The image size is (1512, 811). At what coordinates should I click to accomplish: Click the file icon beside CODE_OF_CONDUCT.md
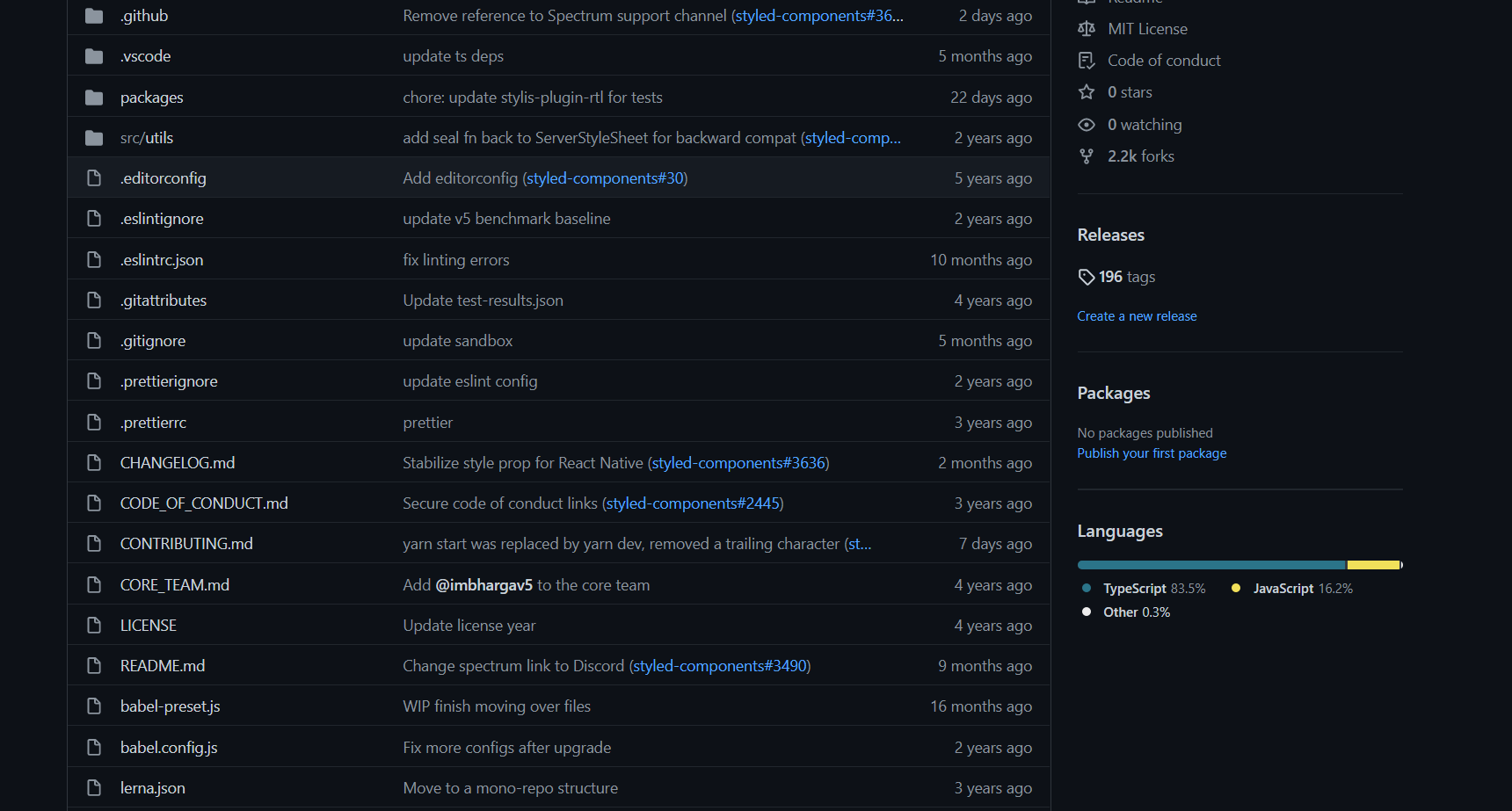coord(94,503)
